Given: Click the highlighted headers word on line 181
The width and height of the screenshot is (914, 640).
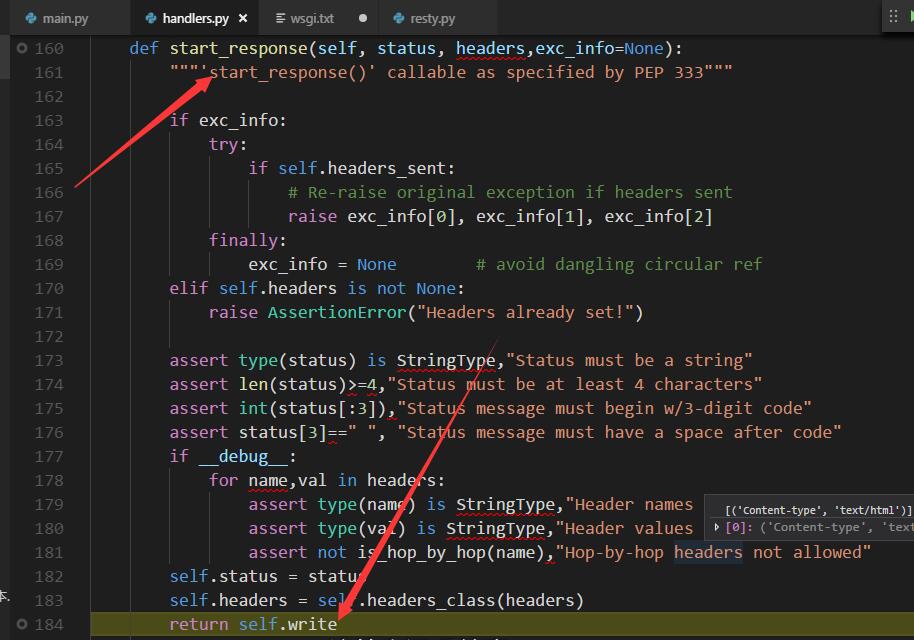Looking at the screenshot, I should pos(708,552).
